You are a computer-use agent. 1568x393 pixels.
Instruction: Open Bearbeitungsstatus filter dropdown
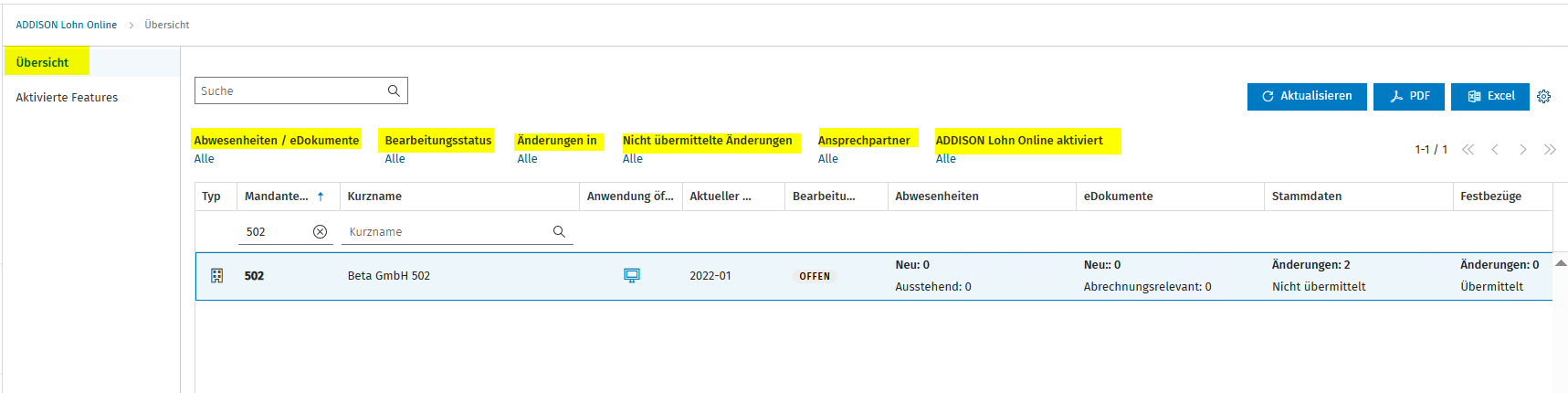[x=395, y=159]
